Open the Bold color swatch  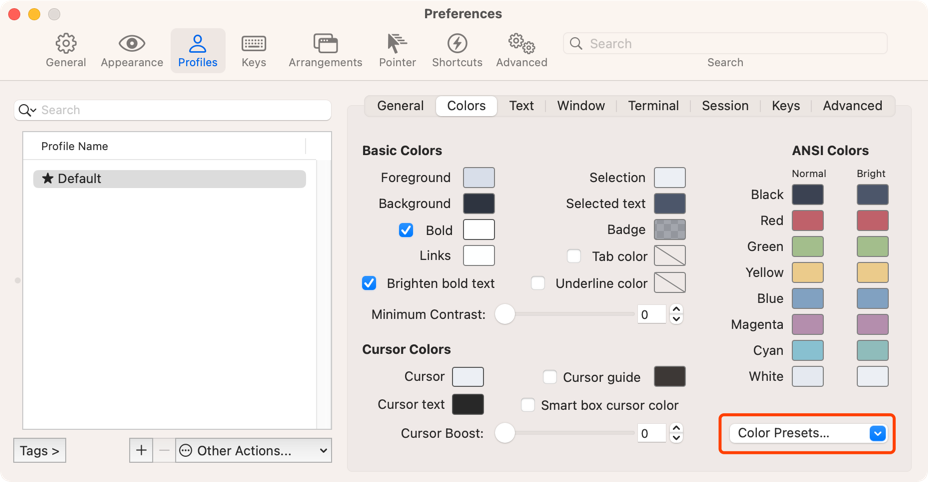[479, 230]
